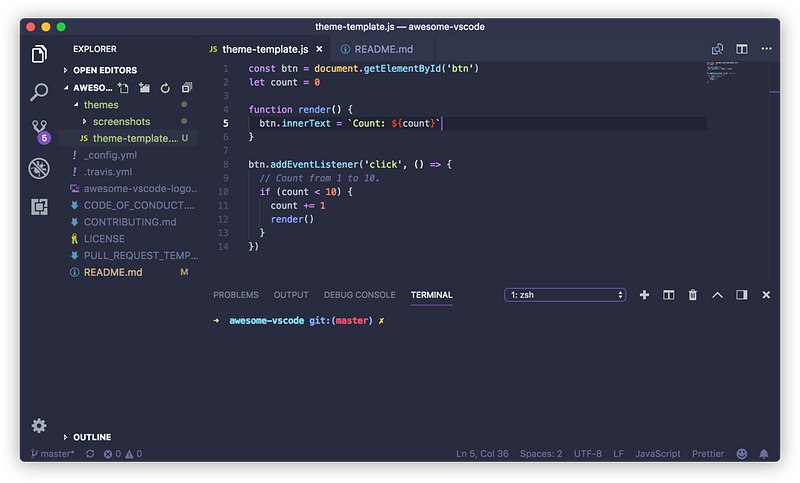Toggle Explorer view in activity bar
This screenshot has width=800, height=483.
(x=39, y=54)
